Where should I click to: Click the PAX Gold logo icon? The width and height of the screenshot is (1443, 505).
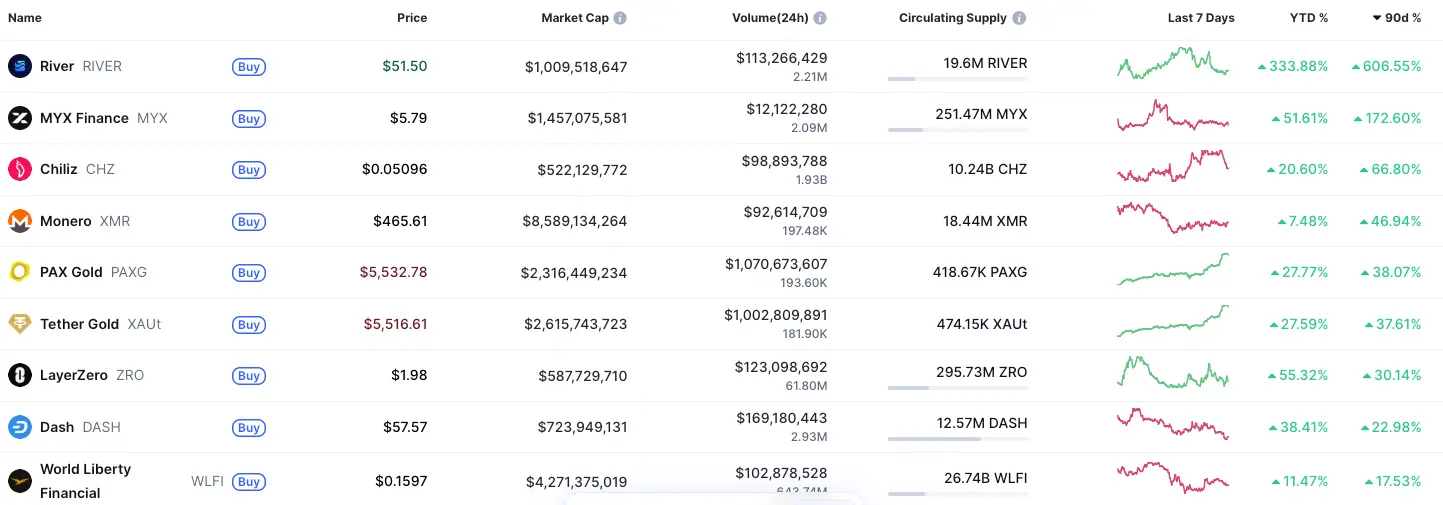point(20,272)
